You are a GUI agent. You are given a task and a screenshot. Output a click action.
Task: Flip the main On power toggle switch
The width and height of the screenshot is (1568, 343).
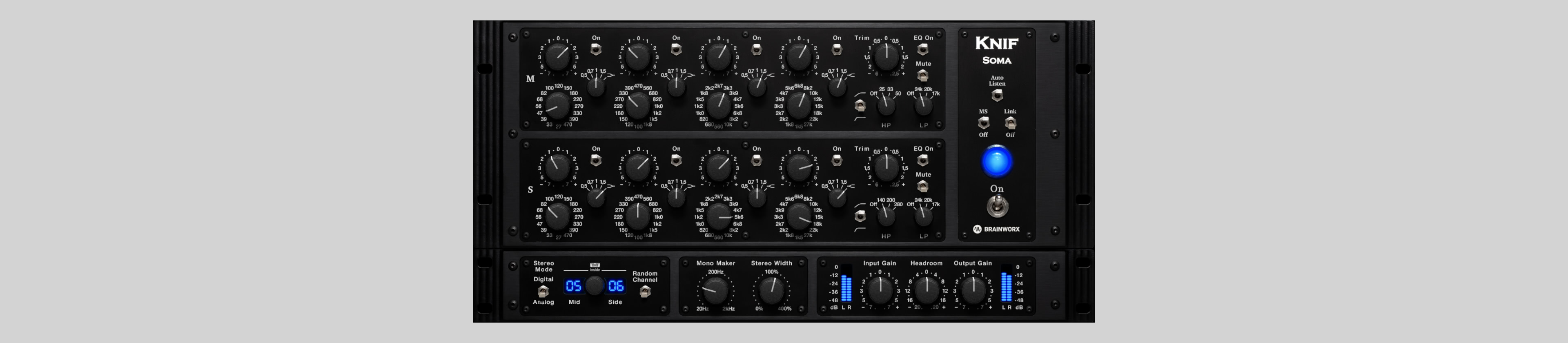(x=997, y=207)
